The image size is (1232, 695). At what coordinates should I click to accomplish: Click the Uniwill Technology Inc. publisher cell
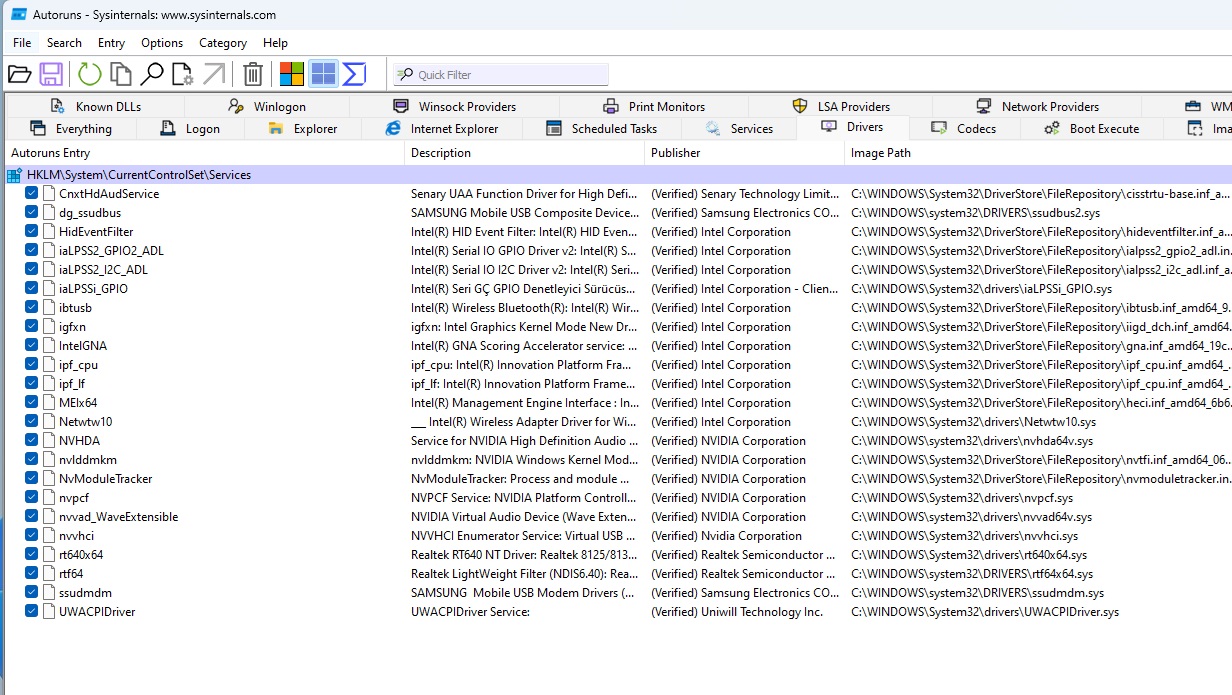coord(736,612)
